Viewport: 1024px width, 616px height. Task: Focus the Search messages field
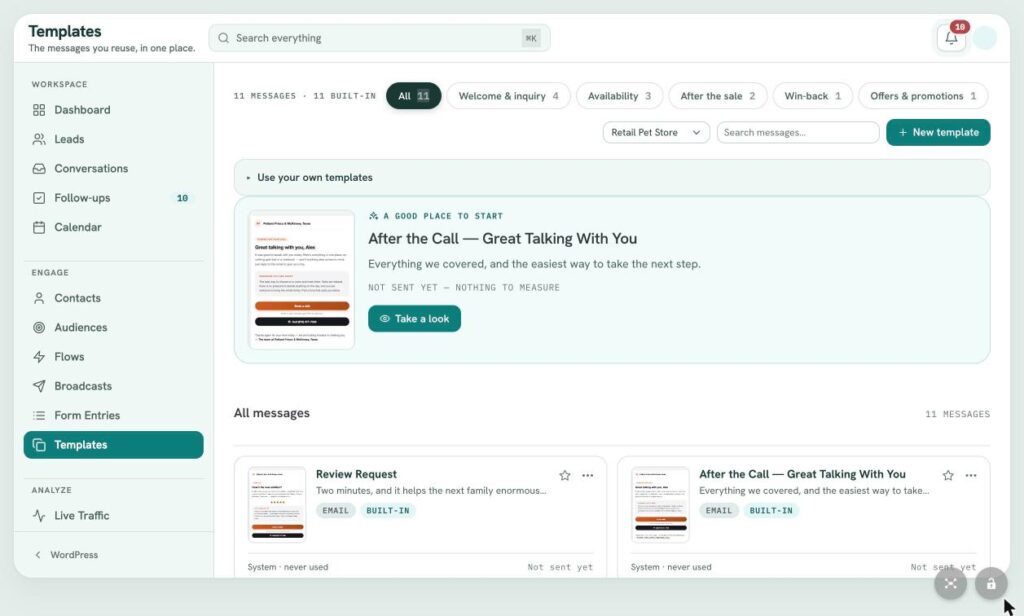tap(797, 132)
